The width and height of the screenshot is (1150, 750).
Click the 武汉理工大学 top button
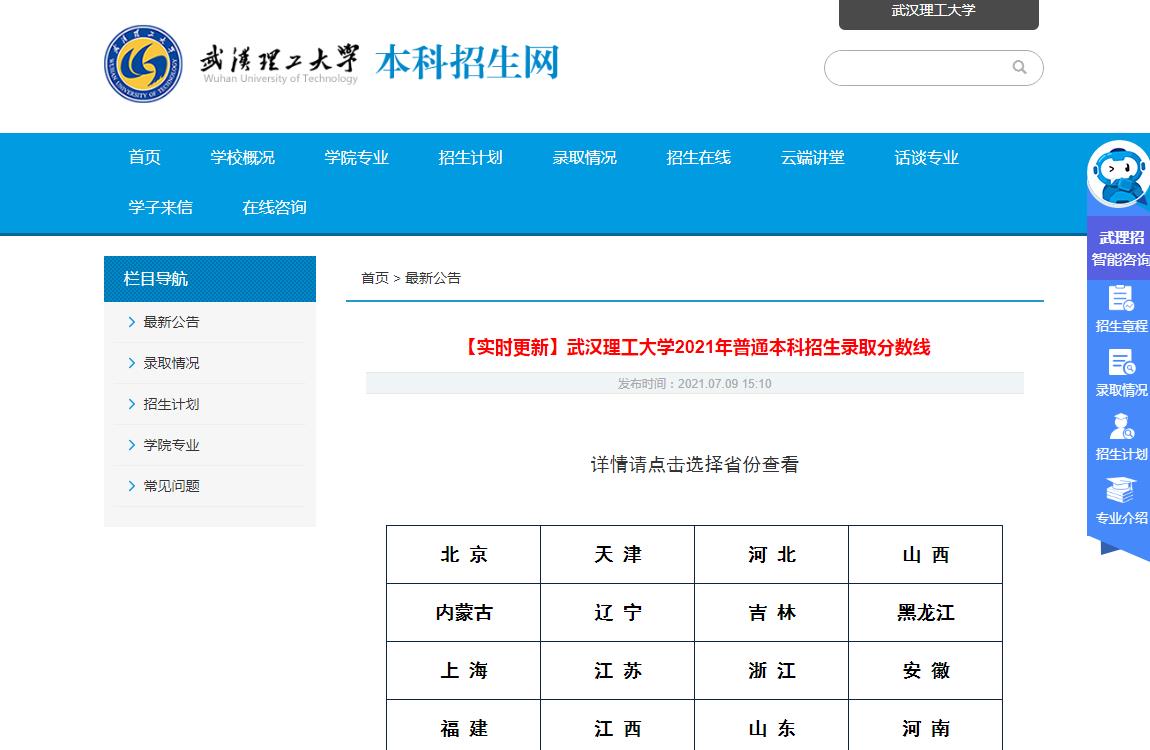click(x=939, y=13)
